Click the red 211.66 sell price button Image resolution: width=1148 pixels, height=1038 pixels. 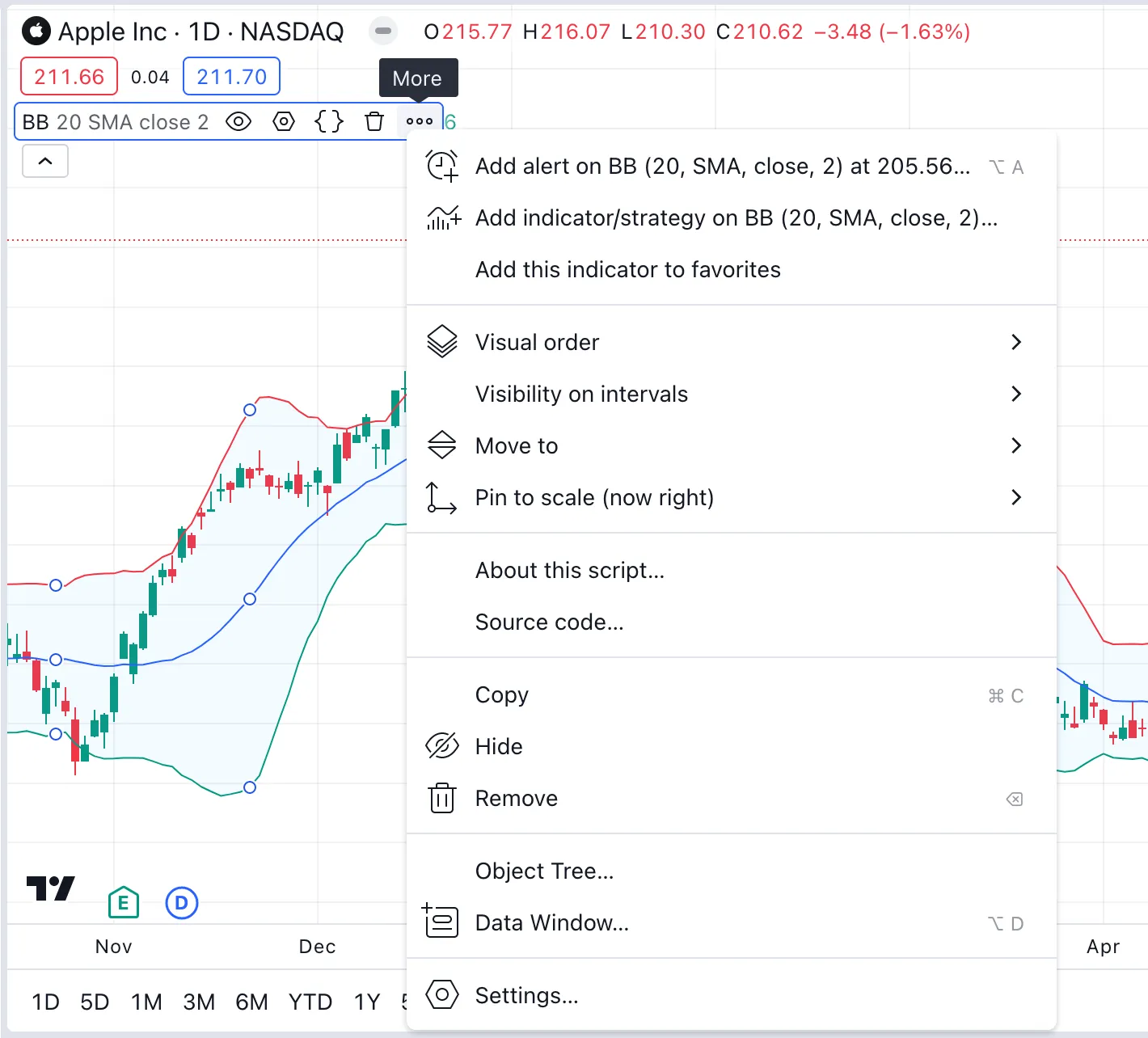click(x=70, y=77)
